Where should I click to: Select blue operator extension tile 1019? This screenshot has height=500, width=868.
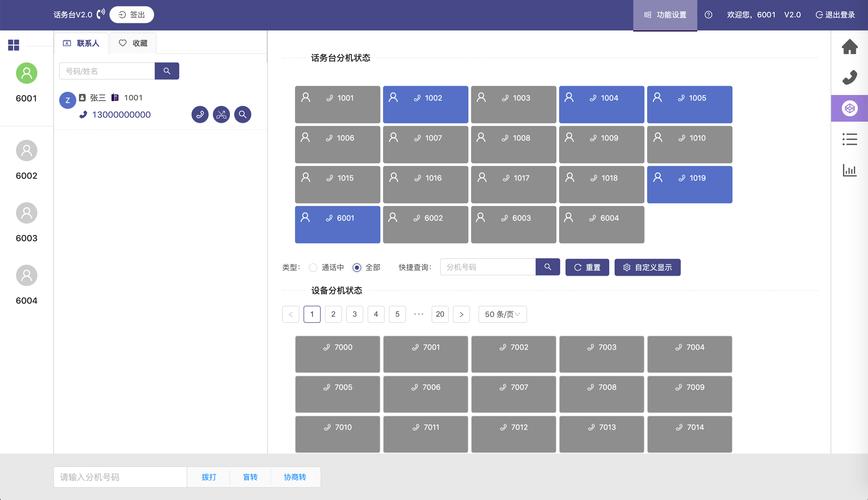point(690,184)
